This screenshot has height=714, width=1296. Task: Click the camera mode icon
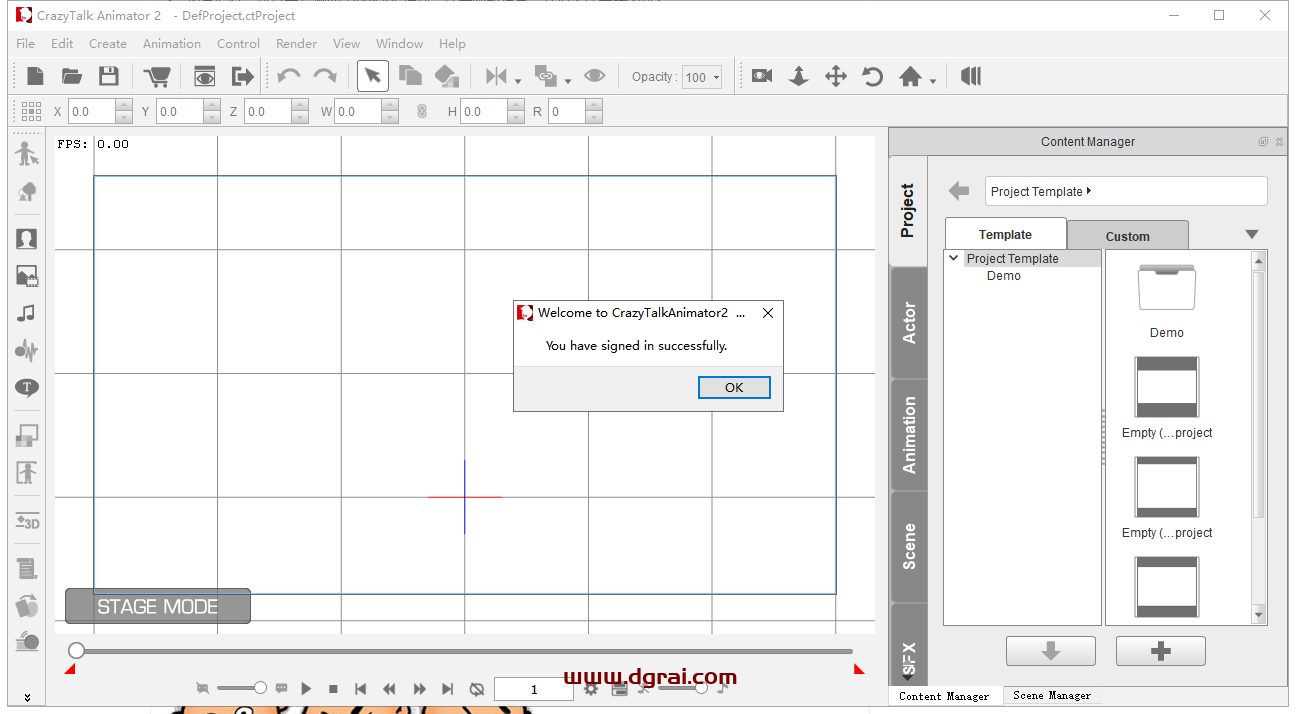(762, 76)
